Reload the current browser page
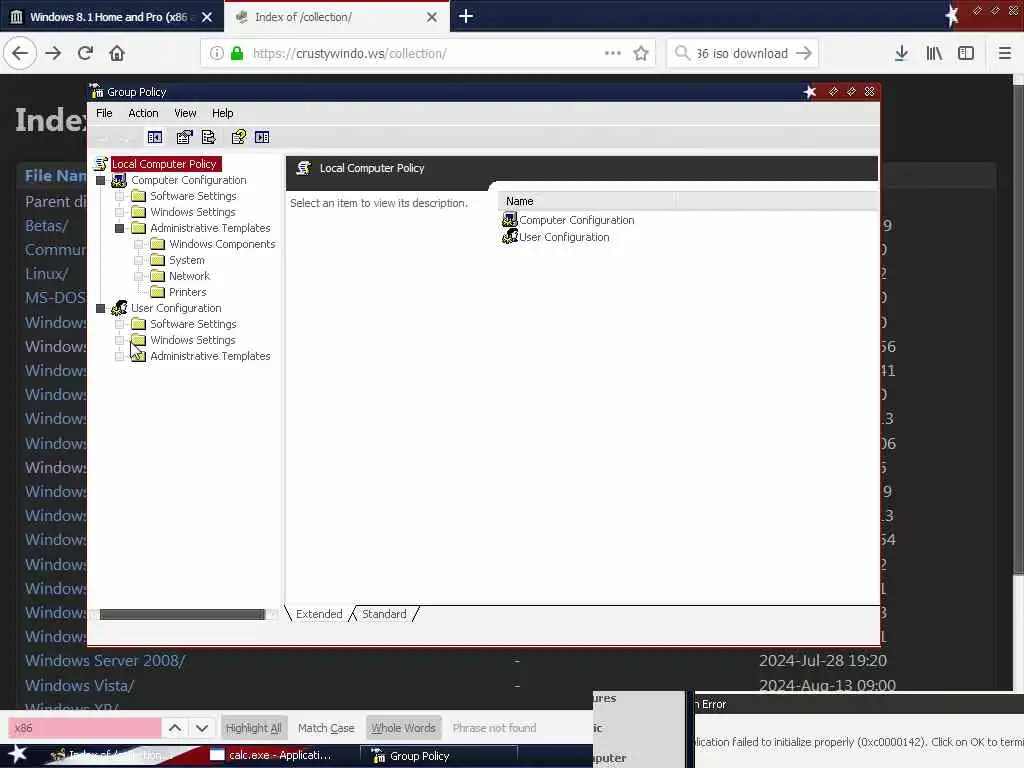This screenshot has height=768, width=1024. tap(85, 53)
